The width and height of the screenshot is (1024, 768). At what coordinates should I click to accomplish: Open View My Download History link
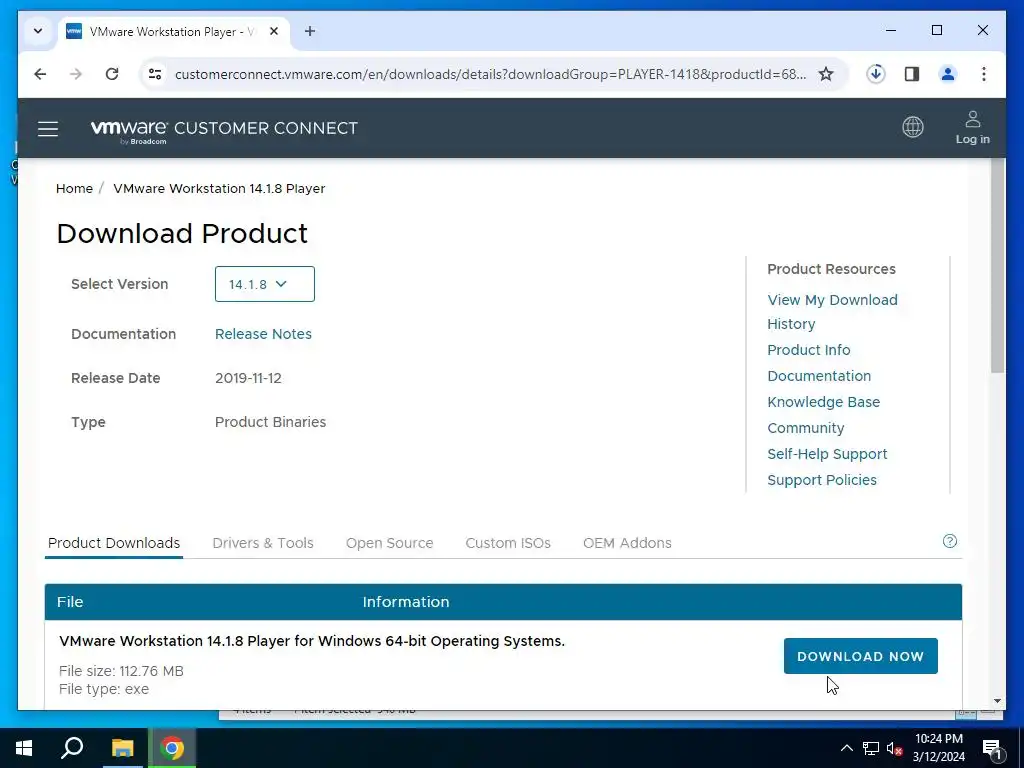[x=832, y=312]
